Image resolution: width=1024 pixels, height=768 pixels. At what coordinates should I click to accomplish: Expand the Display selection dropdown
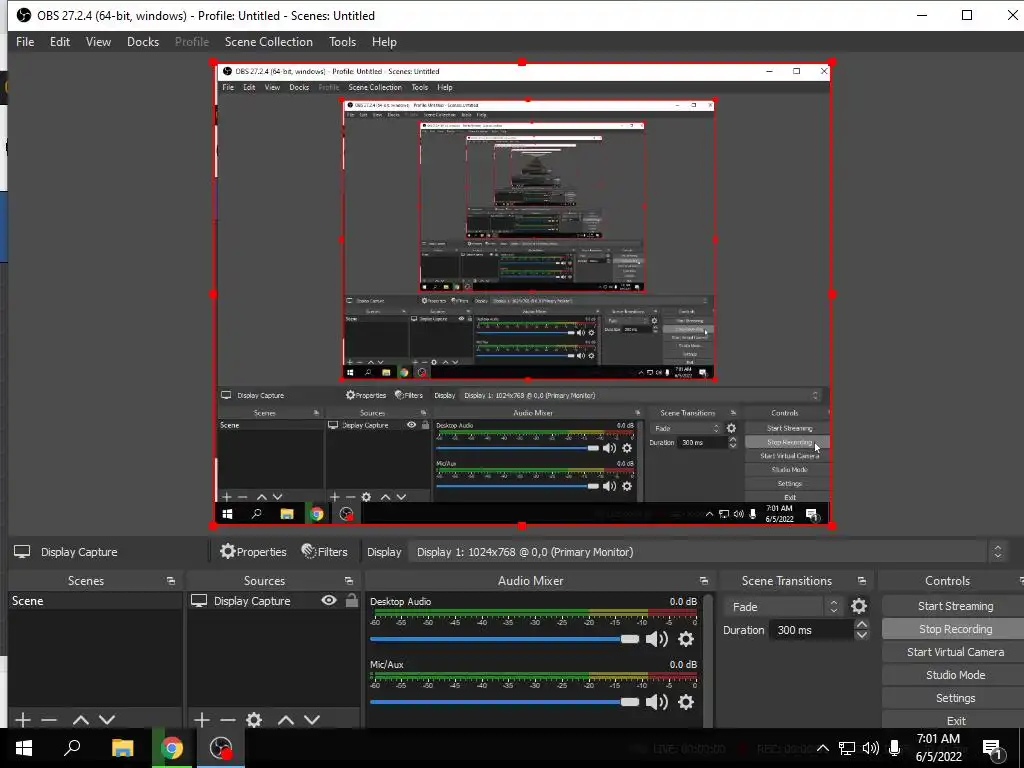coord(708,552)
